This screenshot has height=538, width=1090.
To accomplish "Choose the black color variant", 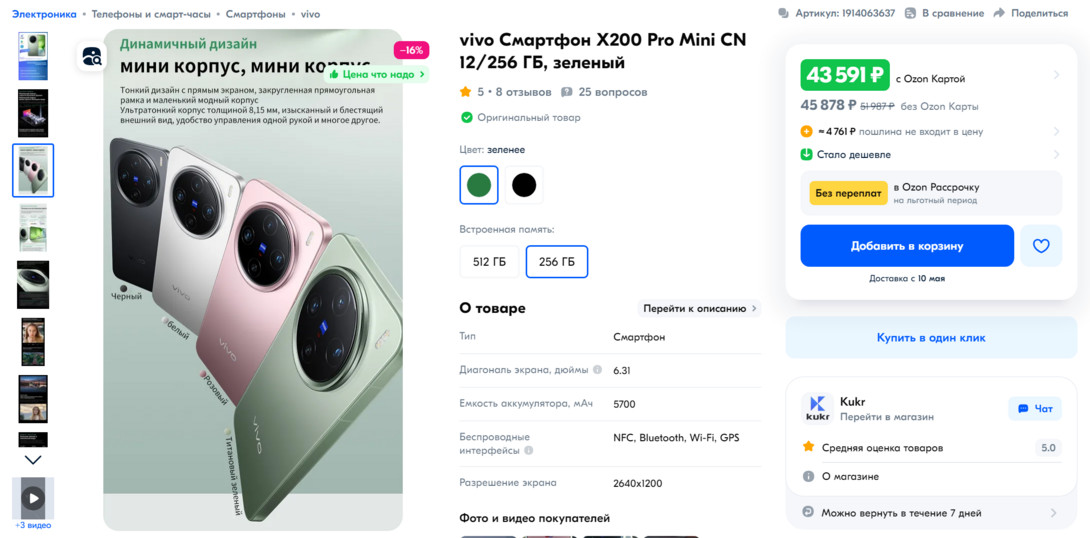I will coord(524,185).
